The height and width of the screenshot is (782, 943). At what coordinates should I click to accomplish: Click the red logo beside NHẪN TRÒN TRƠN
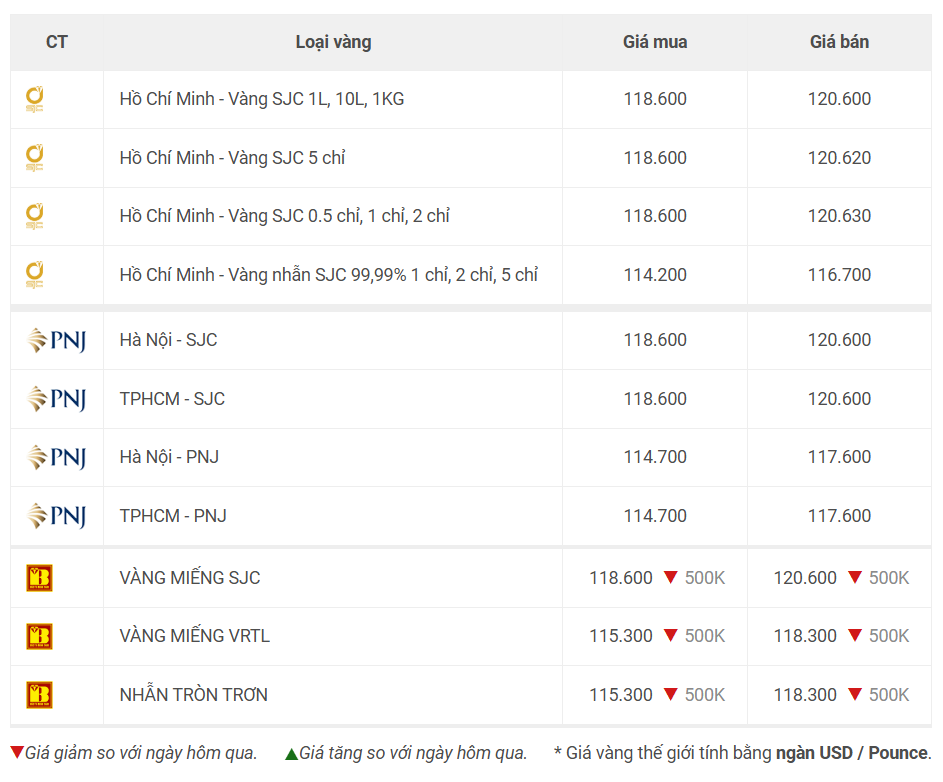tap(40, 695)
